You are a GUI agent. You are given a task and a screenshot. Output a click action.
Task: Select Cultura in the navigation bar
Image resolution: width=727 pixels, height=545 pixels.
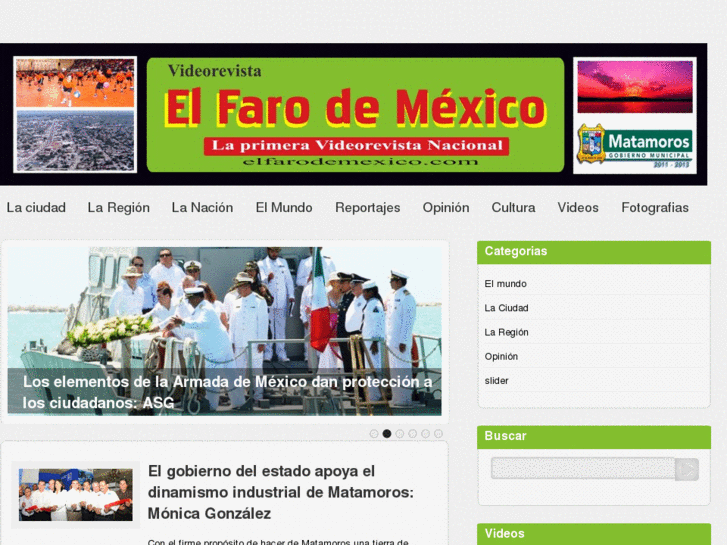pos(513,208)
